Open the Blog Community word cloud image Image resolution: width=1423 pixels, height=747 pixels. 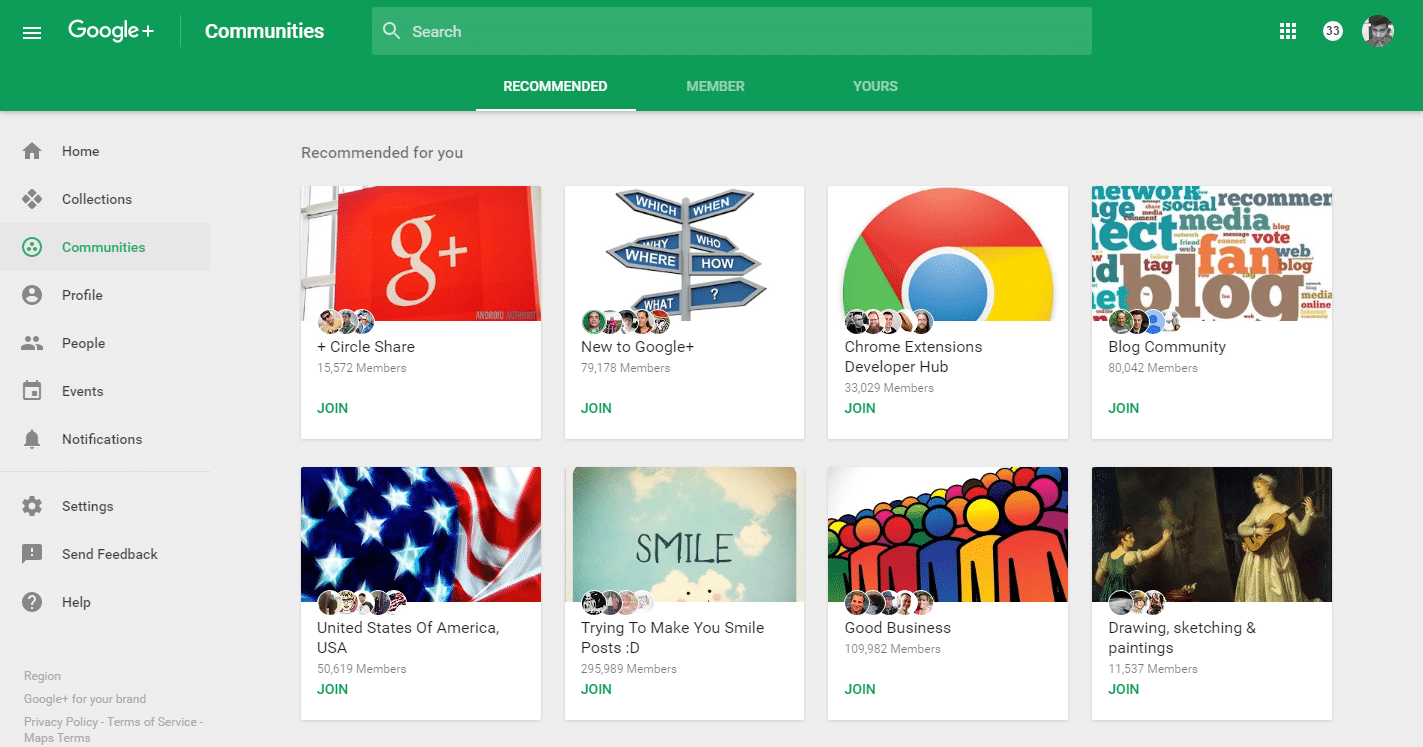pyautogui.click(x=1212, y=253)
